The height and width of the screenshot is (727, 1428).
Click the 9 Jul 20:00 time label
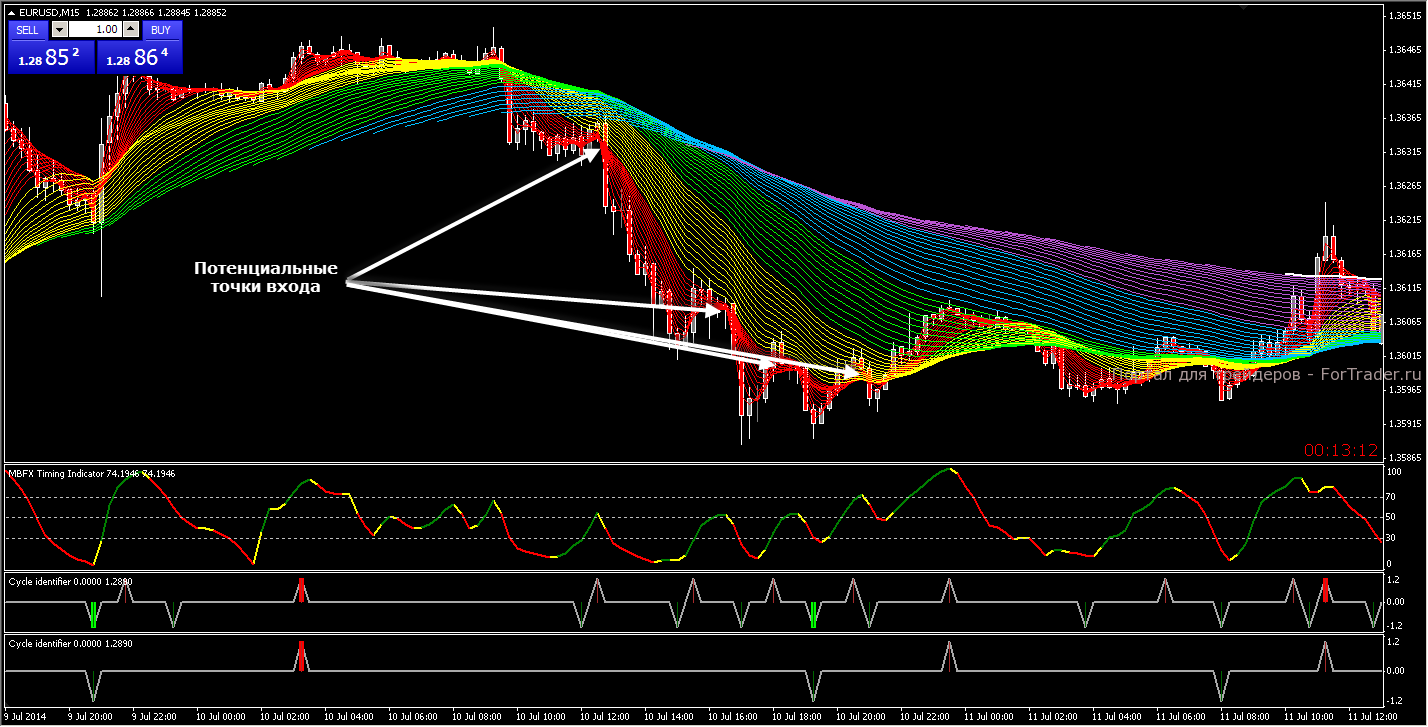coord(89,717)
